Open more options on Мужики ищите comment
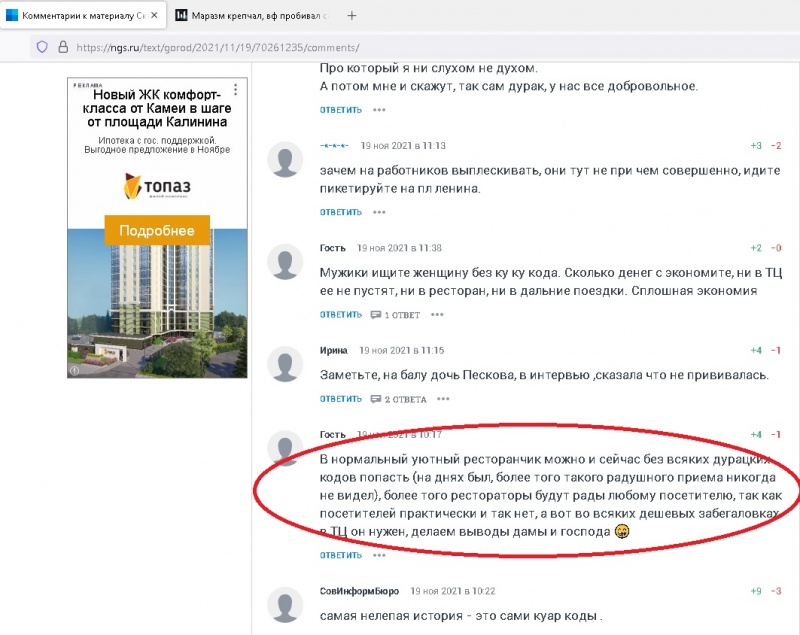 coord(437,315)
